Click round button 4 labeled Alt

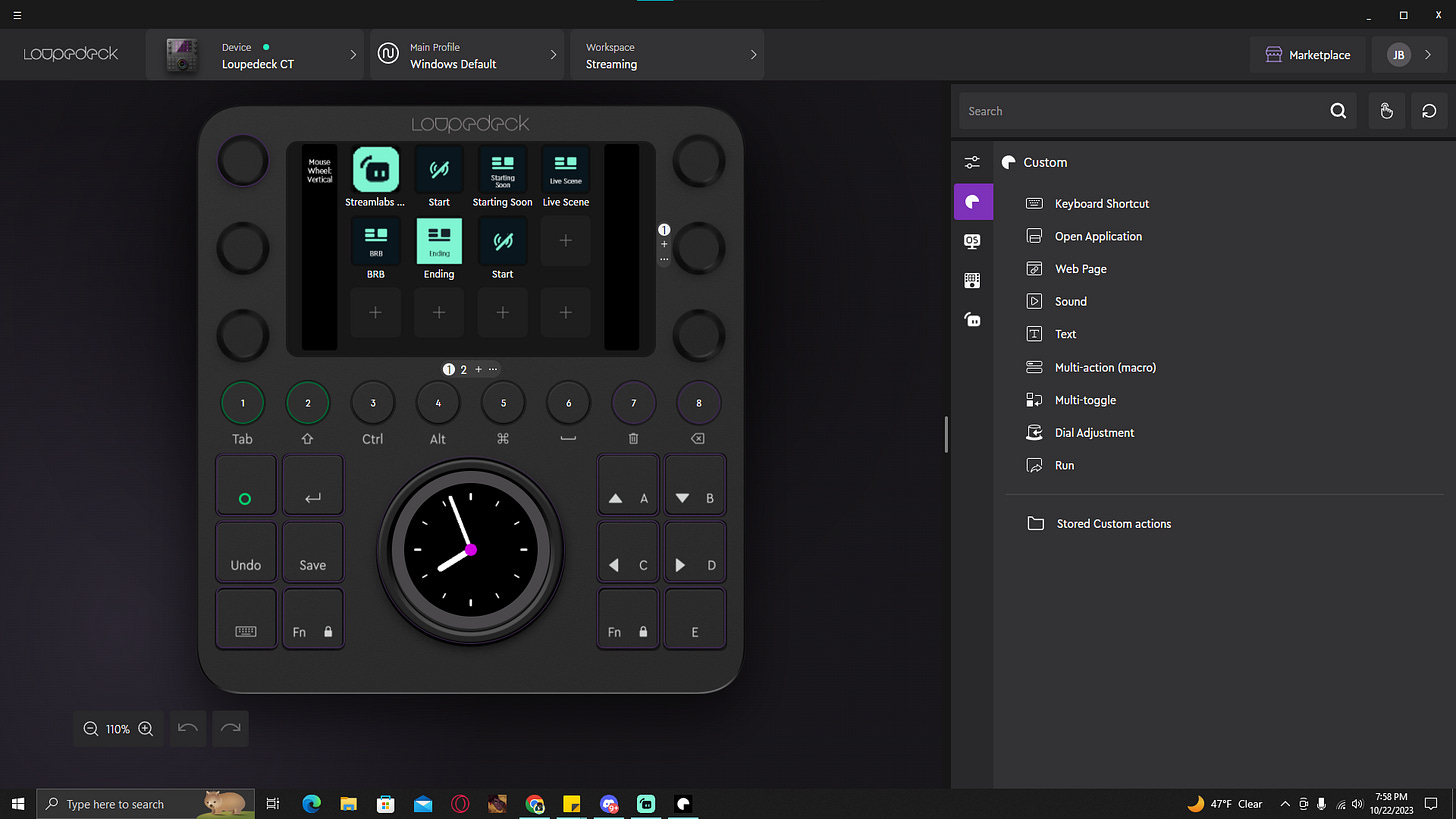coord(438,403)
